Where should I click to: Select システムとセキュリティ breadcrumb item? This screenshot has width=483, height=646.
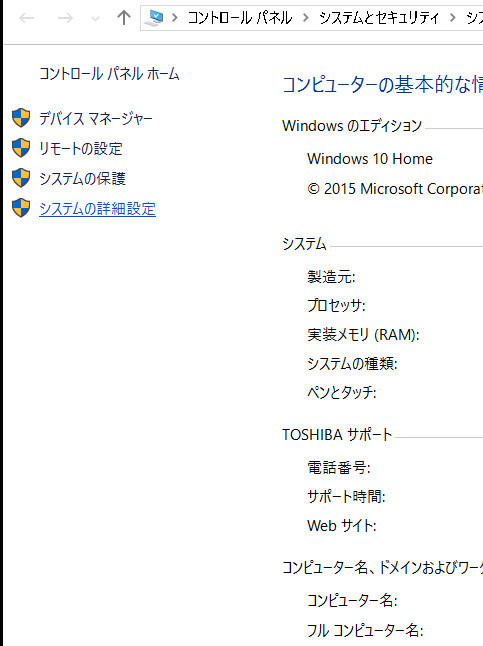pyautogui.click(x=379, y=18)
